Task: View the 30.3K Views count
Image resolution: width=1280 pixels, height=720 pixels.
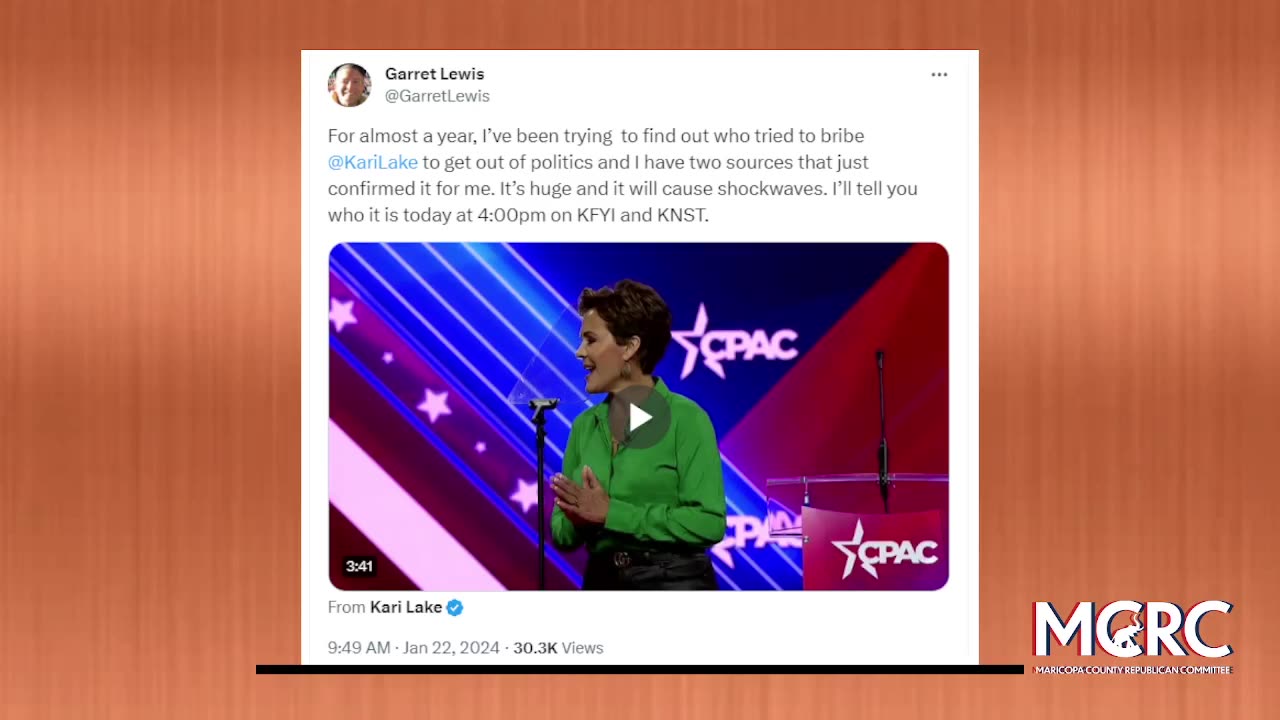Action: (x=558, y=648)
